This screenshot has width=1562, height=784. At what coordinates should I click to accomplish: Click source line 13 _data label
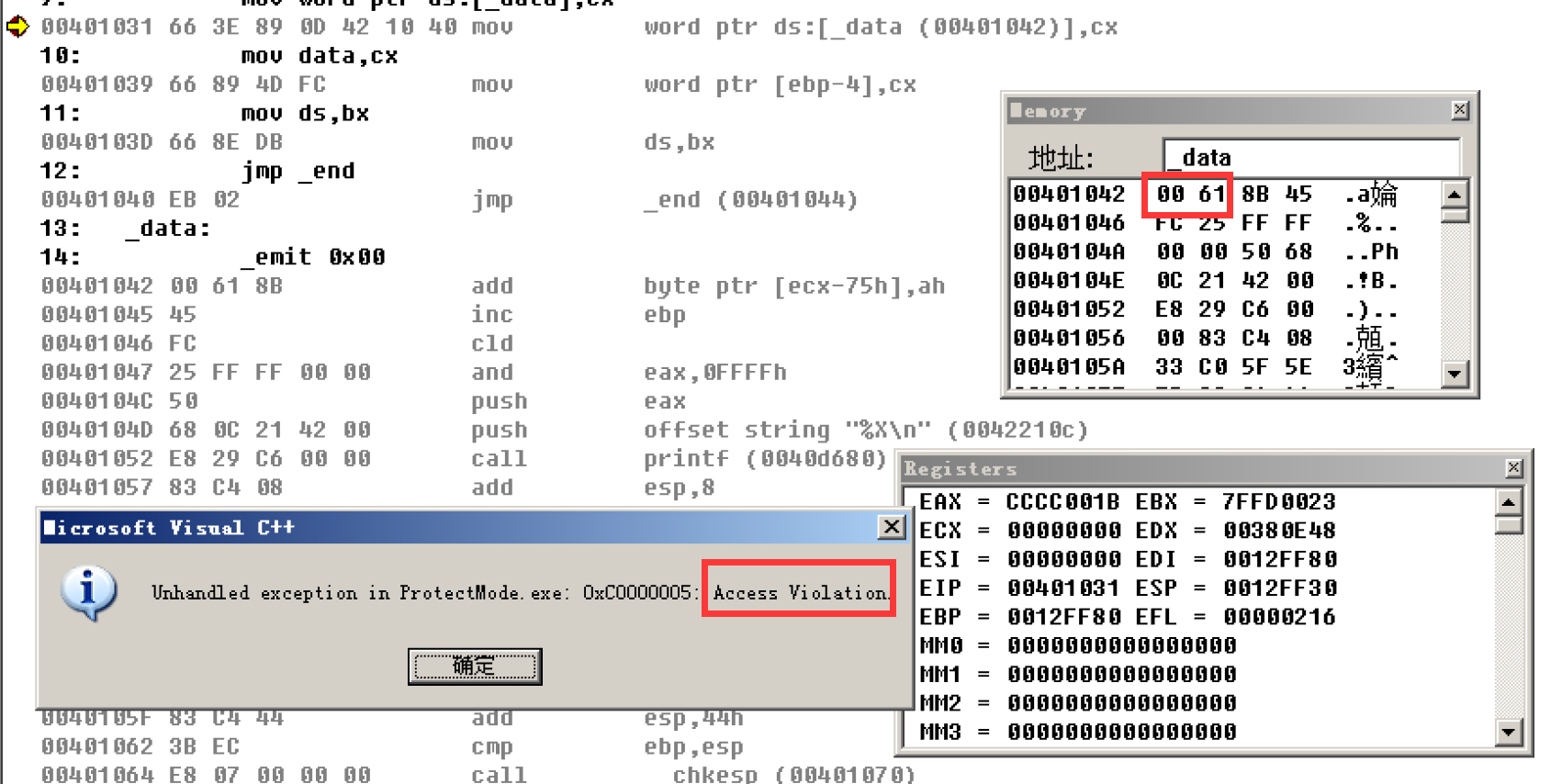click(x=125, y=229)
